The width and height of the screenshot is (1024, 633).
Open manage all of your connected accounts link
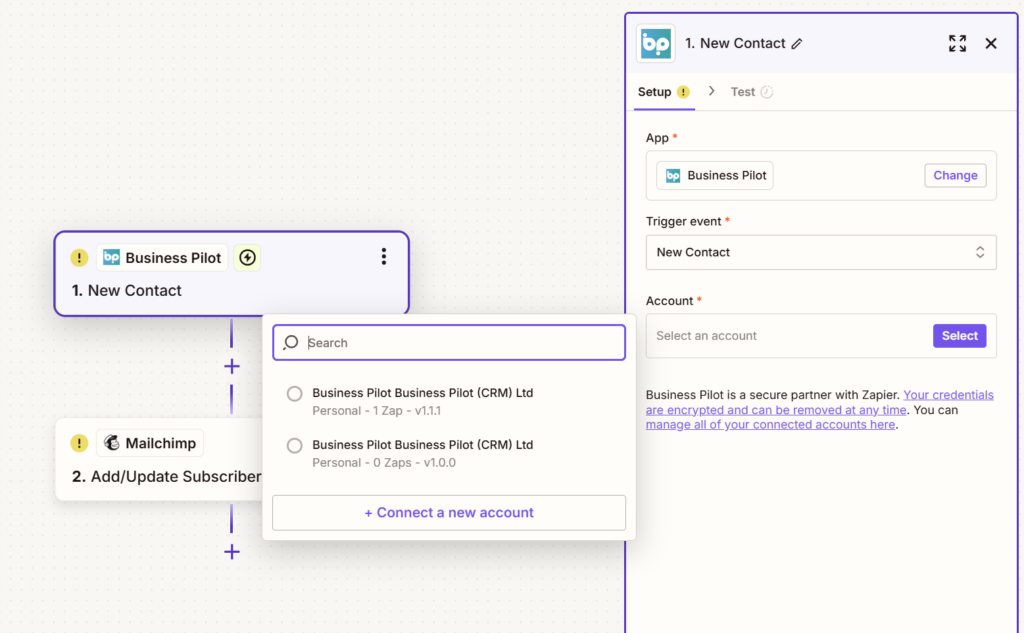point(770,425)
